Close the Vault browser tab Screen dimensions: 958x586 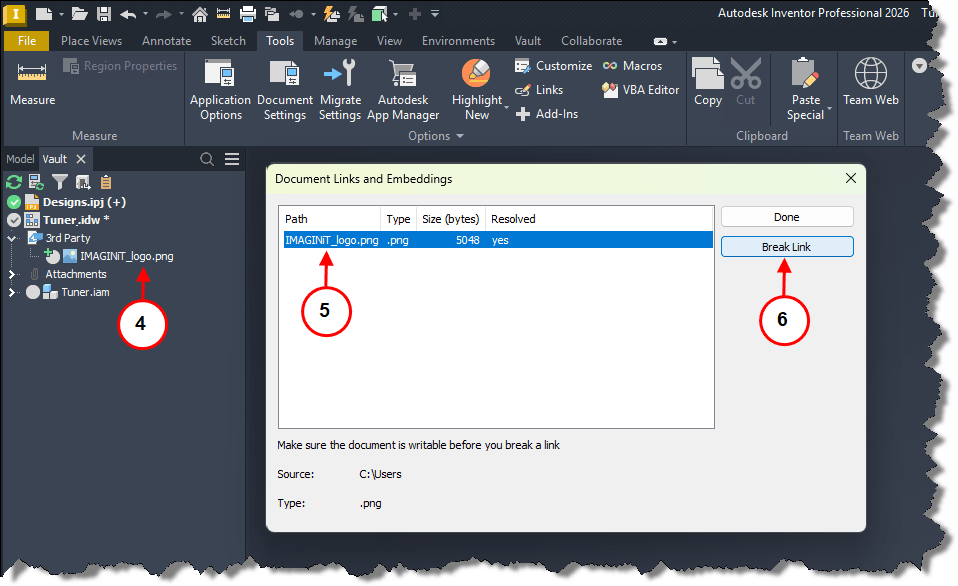[x=81, y=159]
